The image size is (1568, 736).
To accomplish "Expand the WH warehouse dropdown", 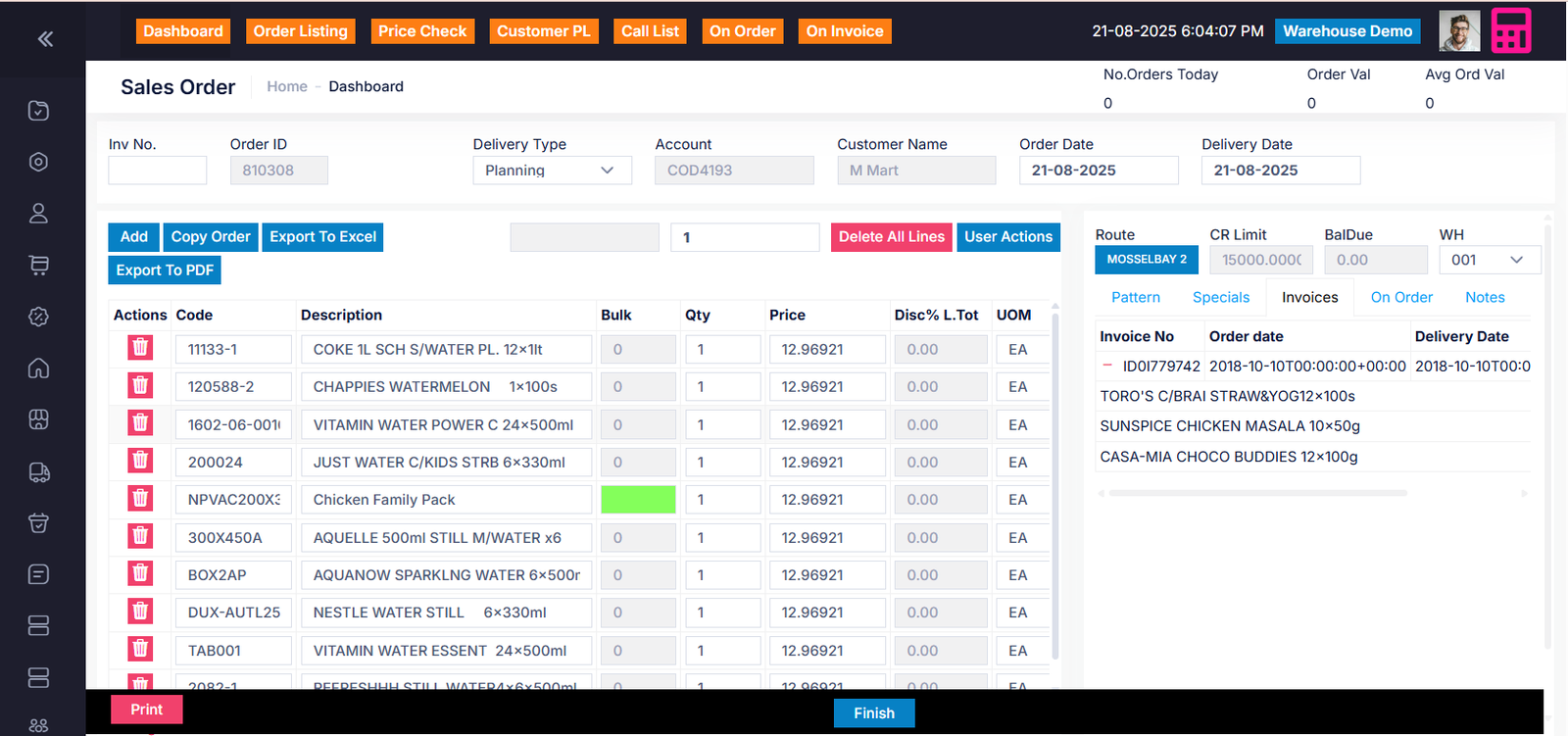I will pos(1489,260).
